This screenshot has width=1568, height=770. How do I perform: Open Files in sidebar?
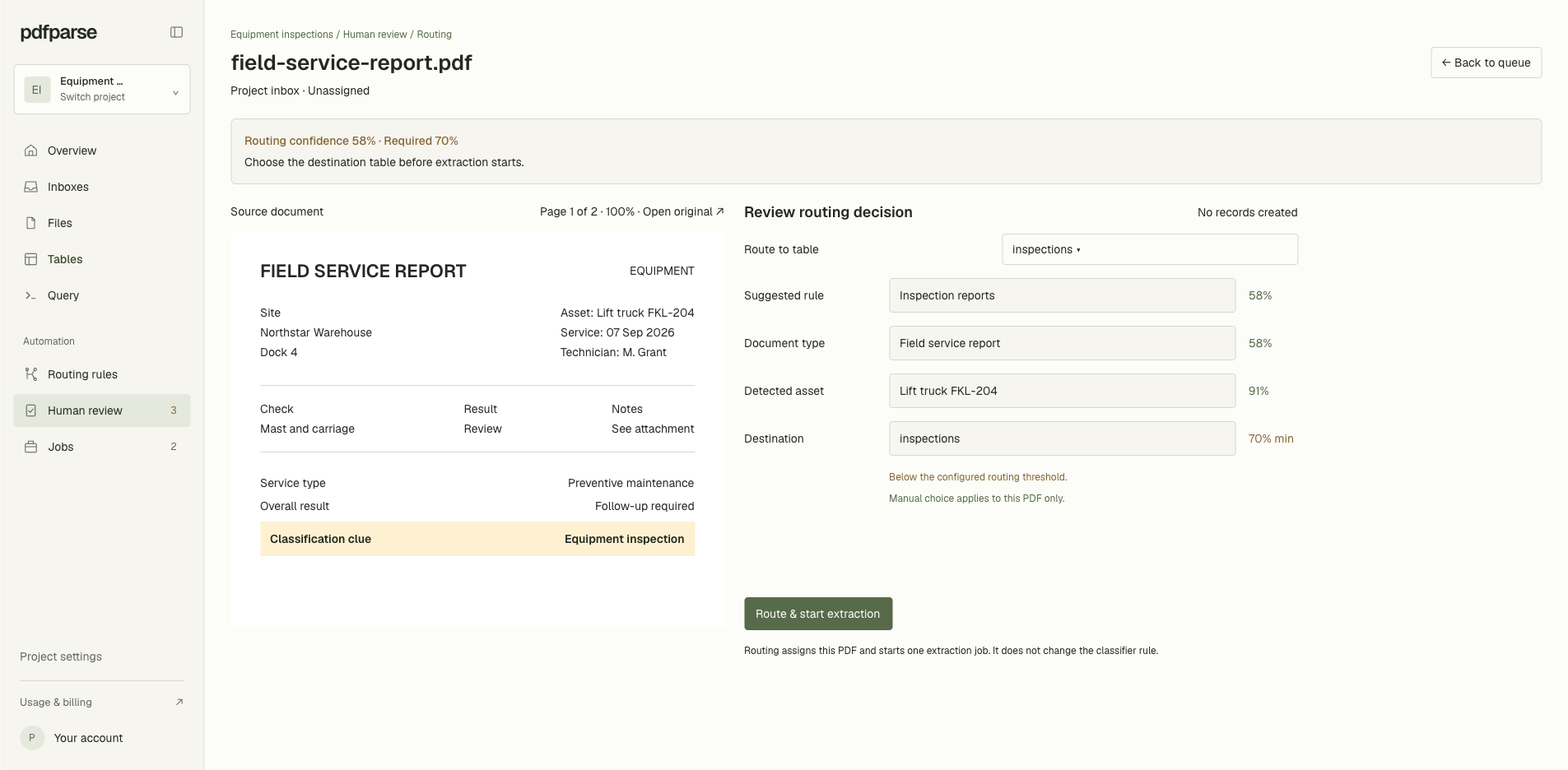(x=102, y=223)
